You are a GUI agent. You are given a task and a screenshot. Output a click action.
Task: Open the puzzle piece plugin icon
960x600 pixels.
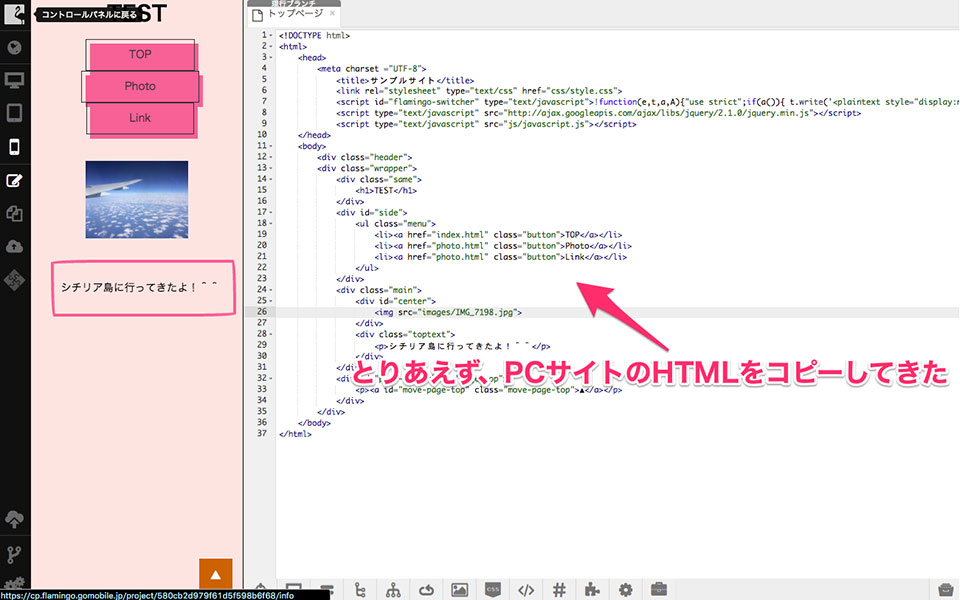pyautogui.click(x=592, y=590)
